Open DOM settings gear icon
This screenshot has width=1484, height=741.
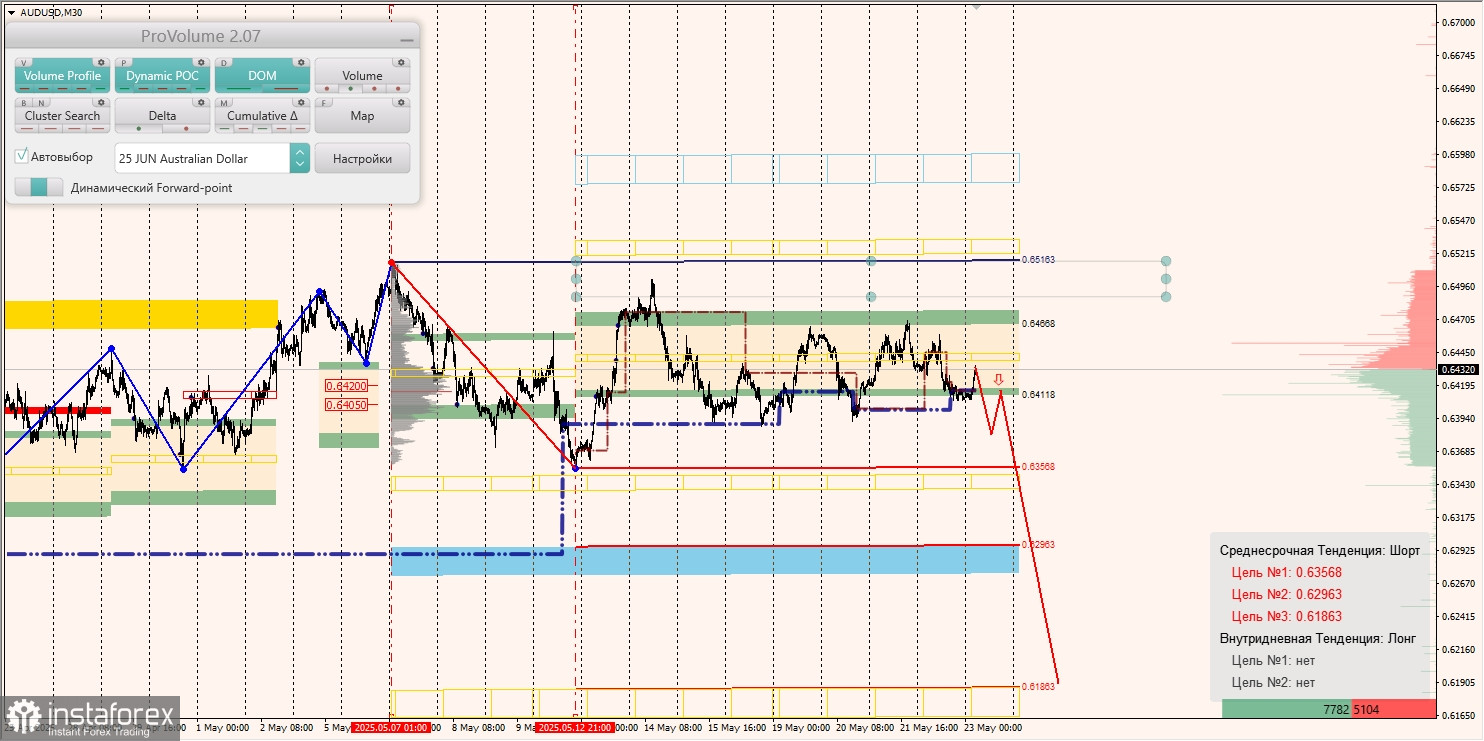(x=301, y=62)
